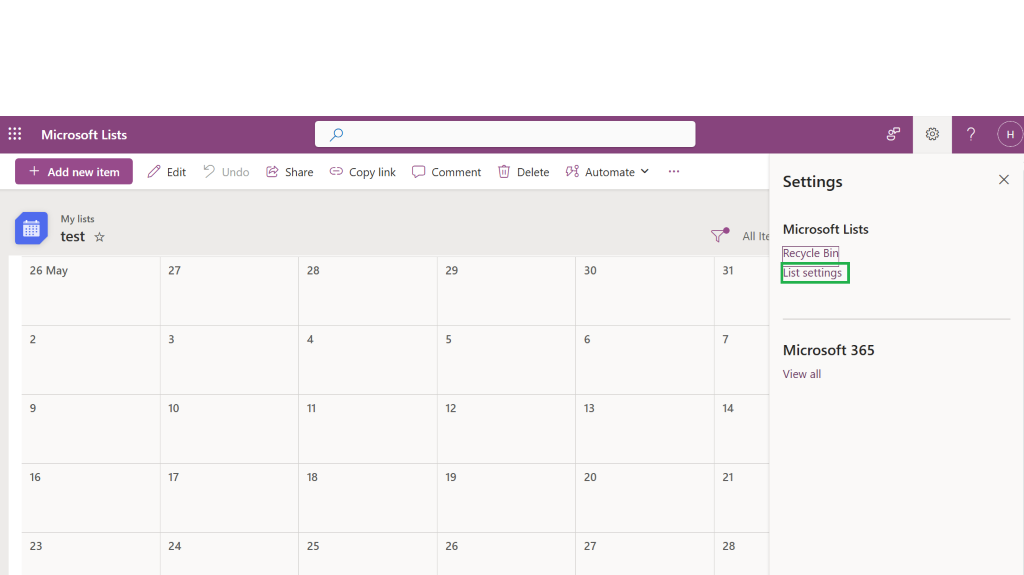1024x575 pixels.
Task: Select calendar day 25
Action: tap(368, 554)
